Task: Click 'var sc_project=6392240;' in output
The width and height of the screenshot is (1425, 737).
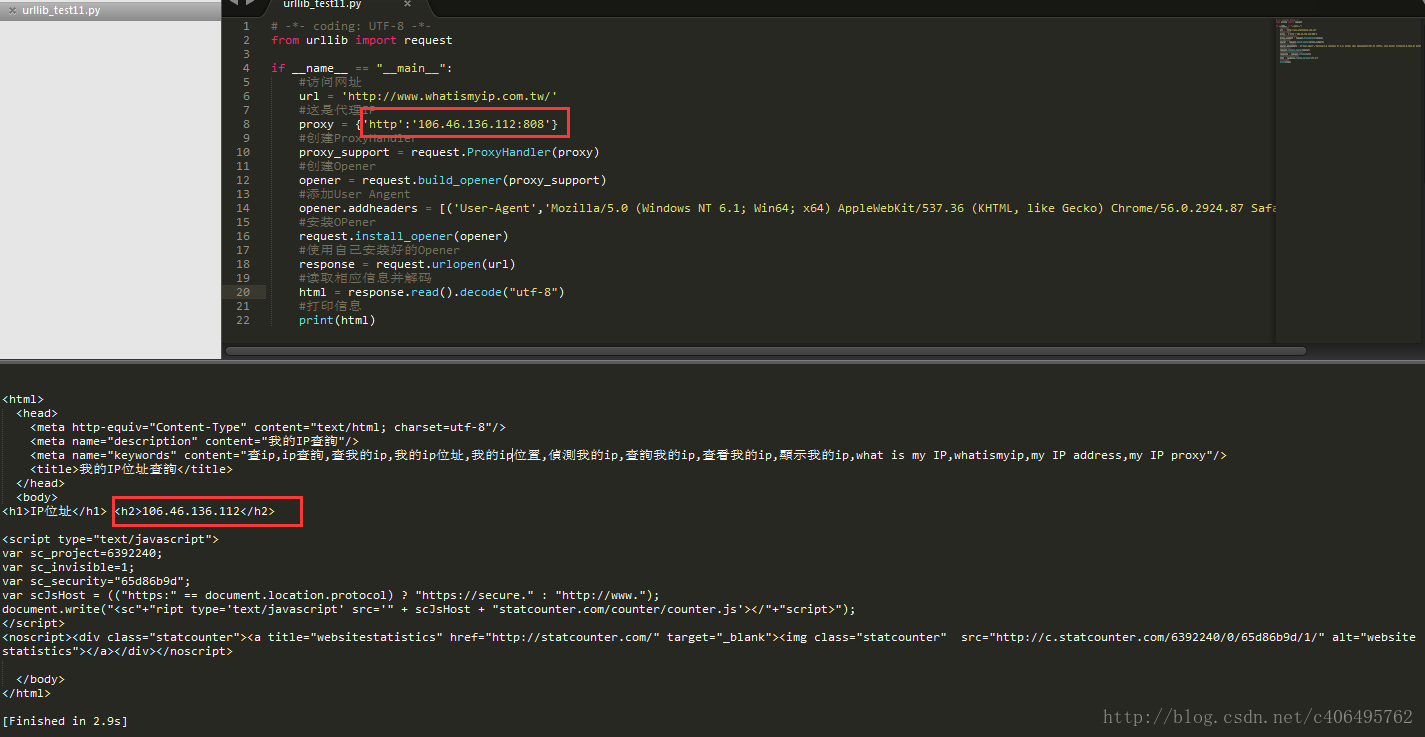Action: [82, 553]
